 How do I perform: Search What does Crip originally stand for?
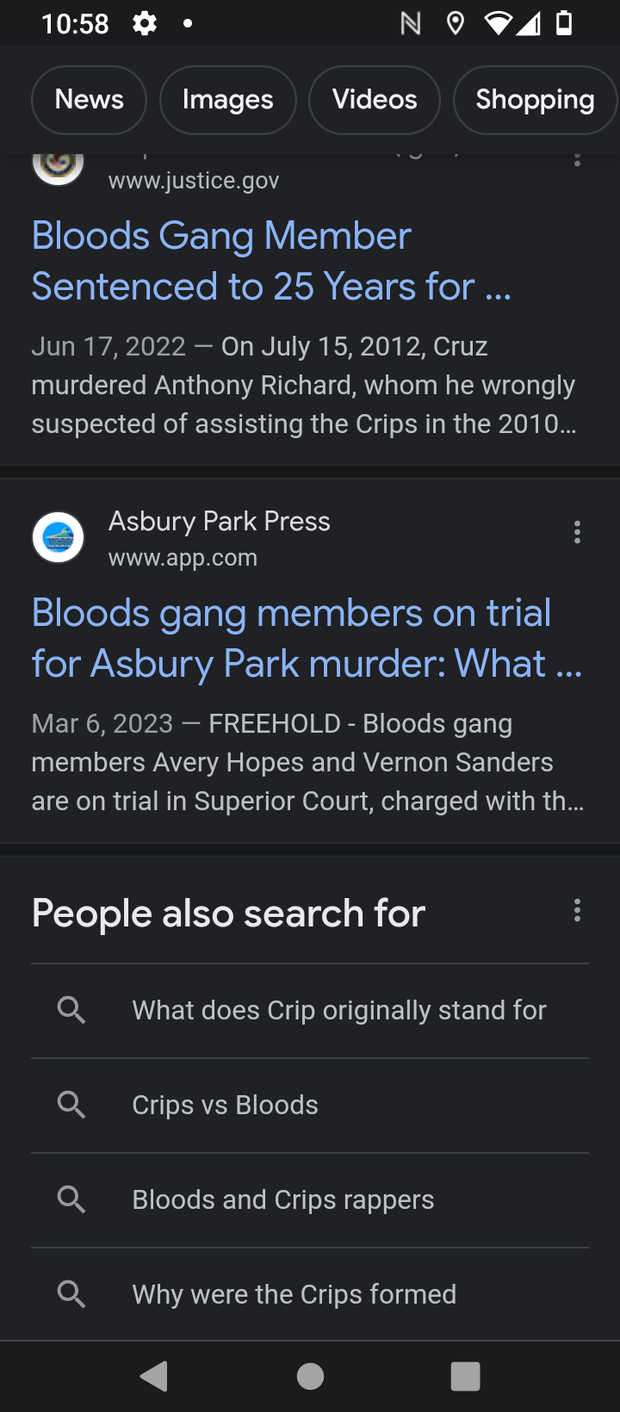coord(339,1010)
